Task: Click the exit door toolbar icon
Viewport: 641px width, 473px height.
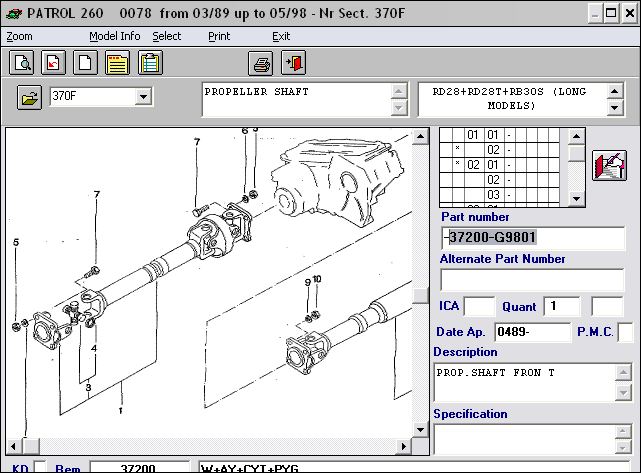Action: click(x=294, y=63)
